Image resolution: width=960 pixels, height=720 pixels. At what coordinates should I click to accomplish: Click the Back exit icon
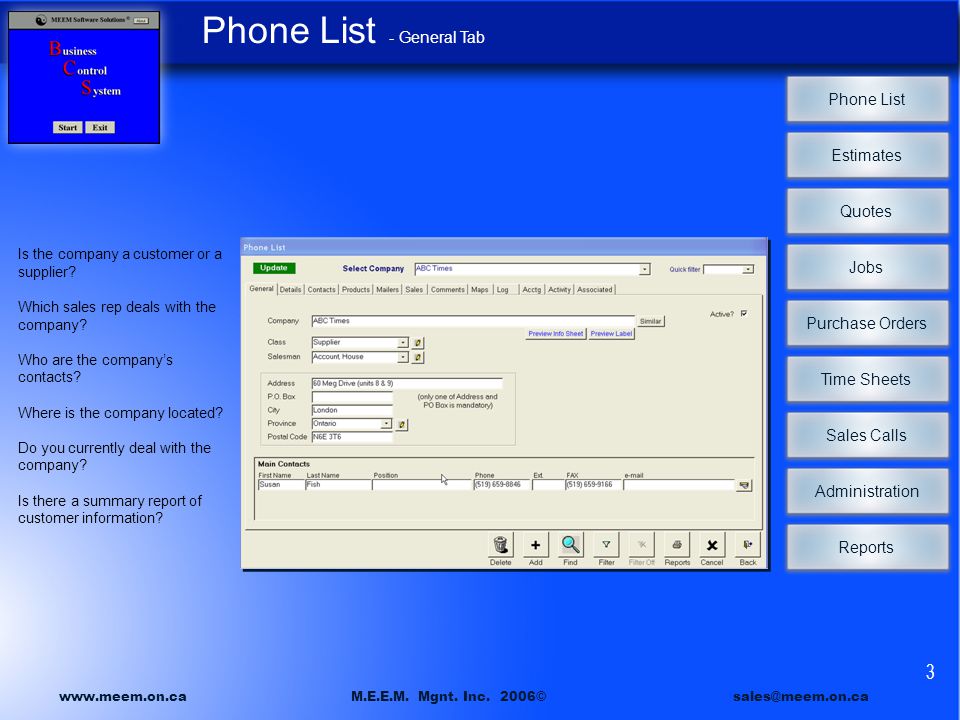tap(748, 544)
